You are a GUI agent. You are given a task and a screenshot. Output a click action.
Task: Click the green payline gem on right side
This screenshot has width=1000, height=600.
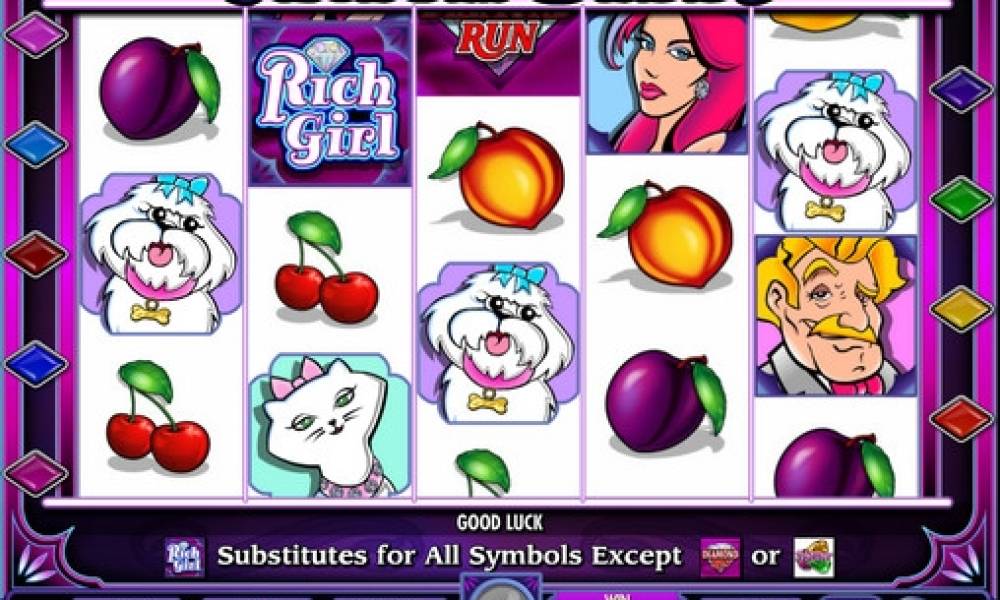click(x=962, y=200)
